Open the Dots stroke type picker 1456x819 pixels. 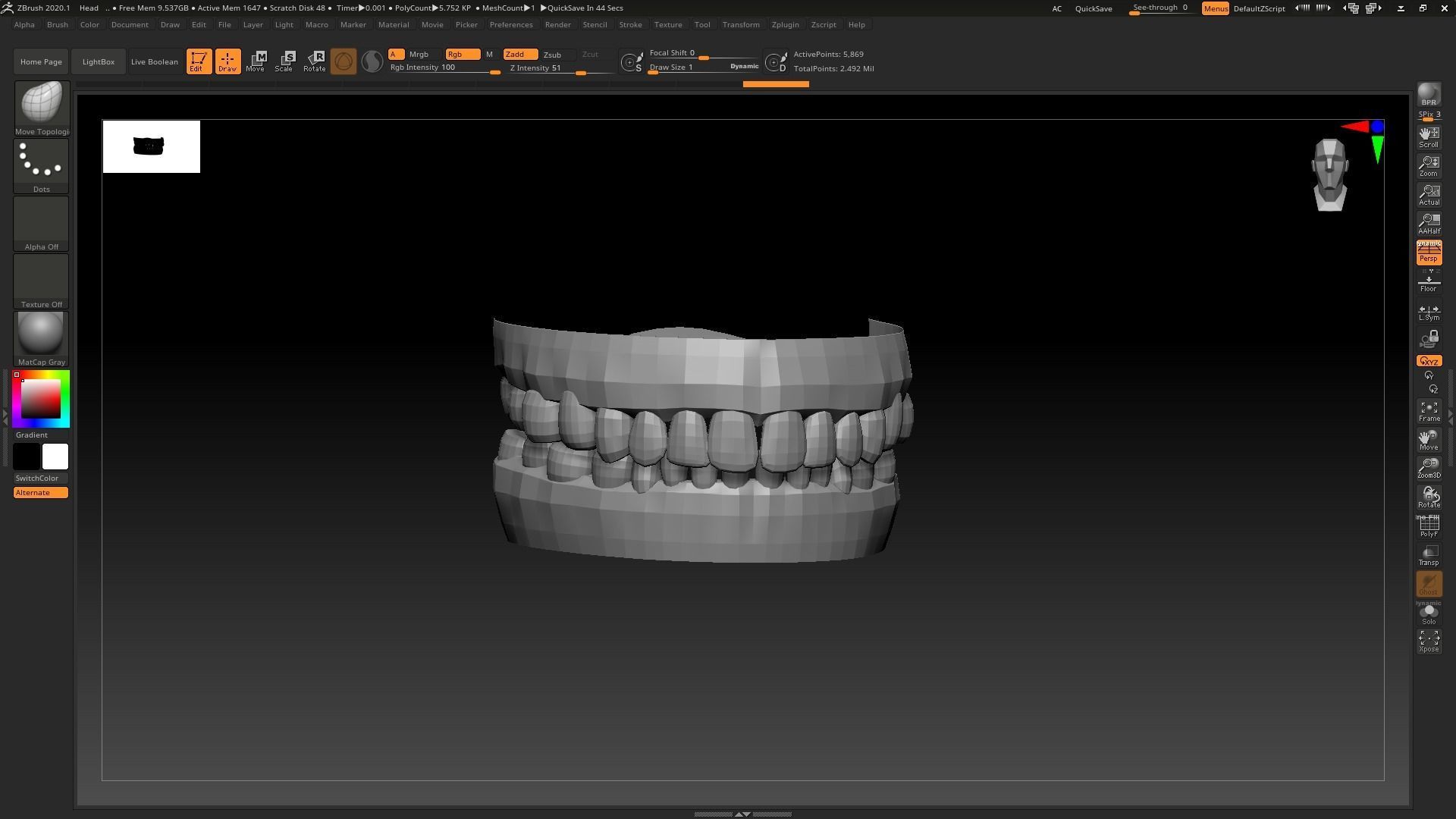tap(42, 162)
